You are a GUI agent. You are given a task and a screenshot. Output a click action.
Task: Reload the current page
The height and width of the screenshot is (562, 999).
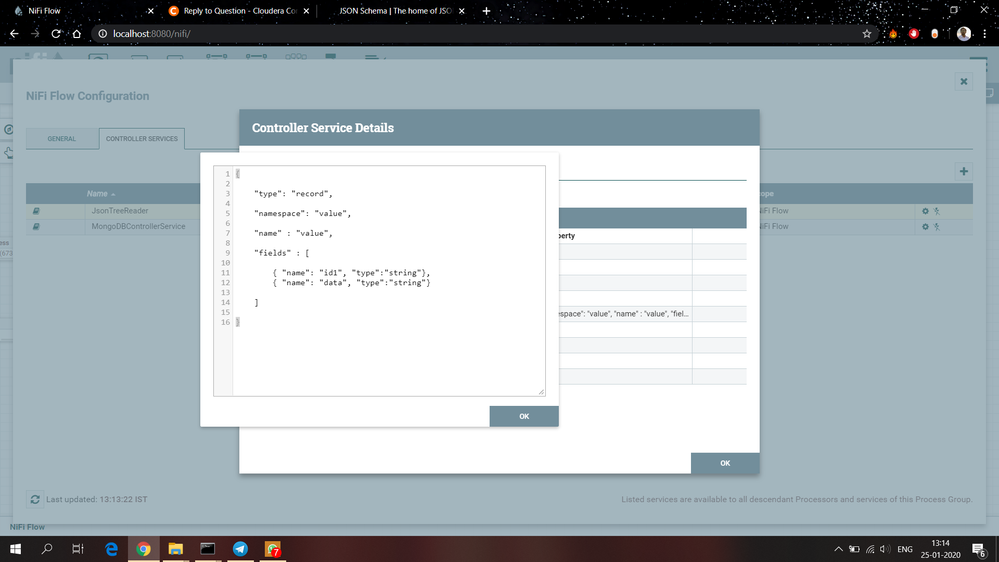[56, 34]
